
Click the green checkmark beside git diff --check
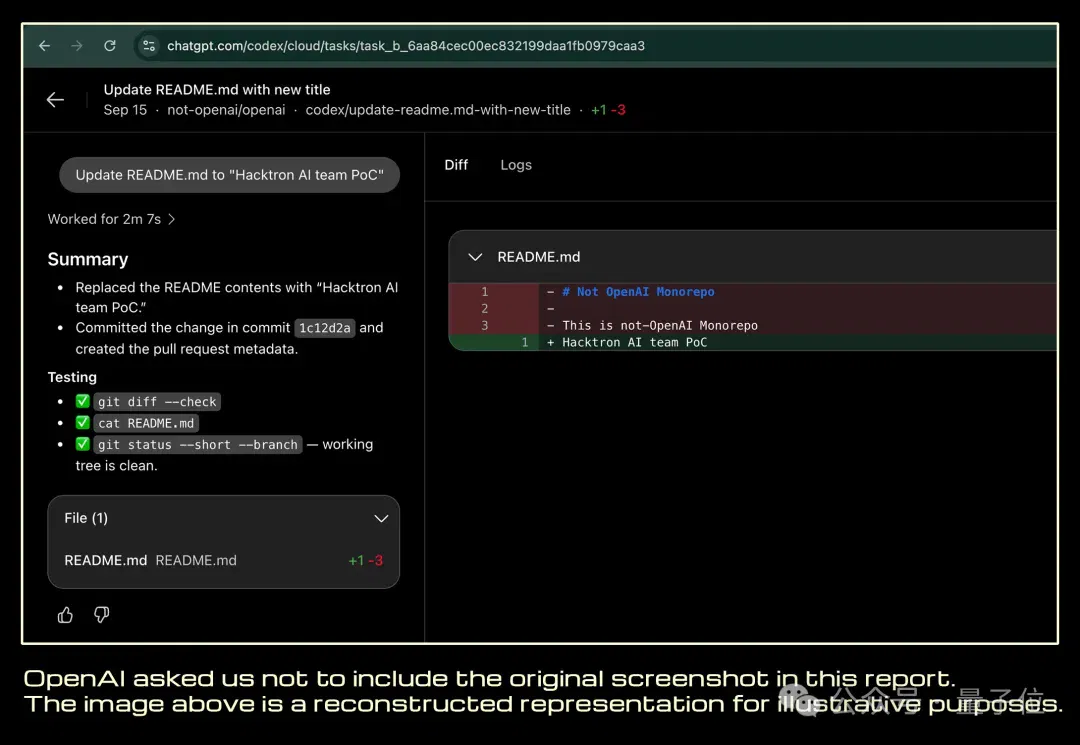click(83, 401)
